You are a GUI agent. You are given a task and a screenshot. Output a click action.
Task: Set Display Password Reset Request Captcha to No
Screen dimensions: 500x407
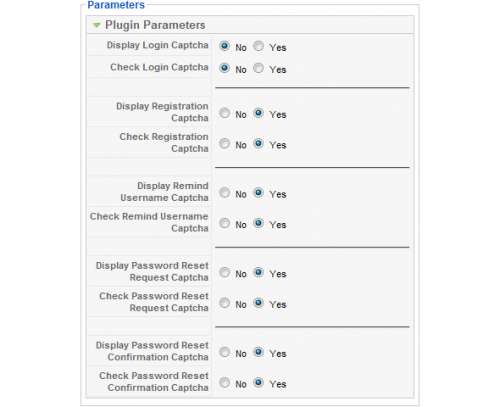(225, 272)
